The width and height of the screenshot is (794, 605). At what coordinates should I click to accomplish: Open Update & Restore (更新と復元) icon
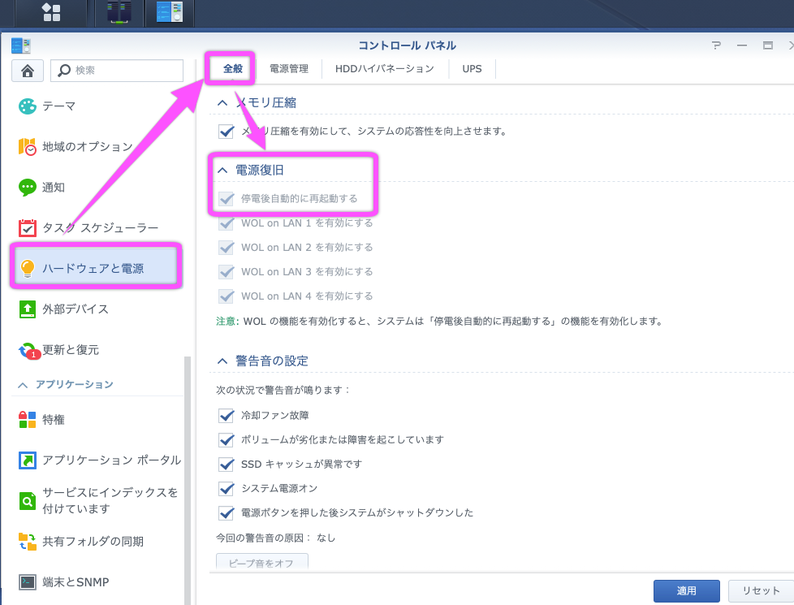pyautogui.click(x=27, y=351)
